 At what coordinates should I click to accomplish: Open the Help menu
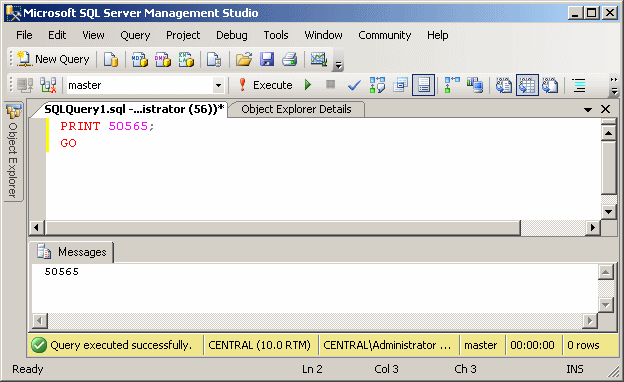438,35
